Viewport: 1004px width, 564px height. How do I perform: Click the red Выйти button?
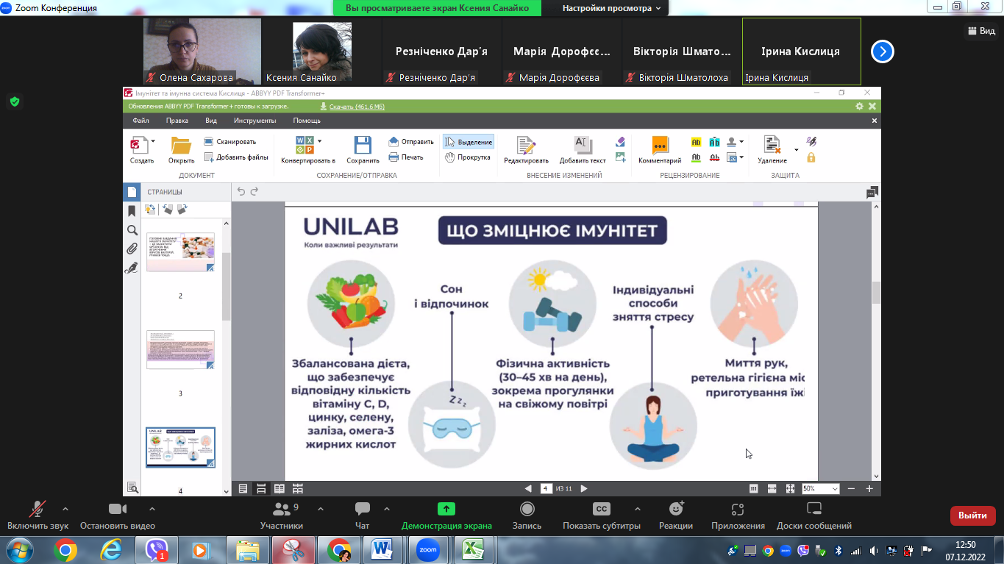972,515
